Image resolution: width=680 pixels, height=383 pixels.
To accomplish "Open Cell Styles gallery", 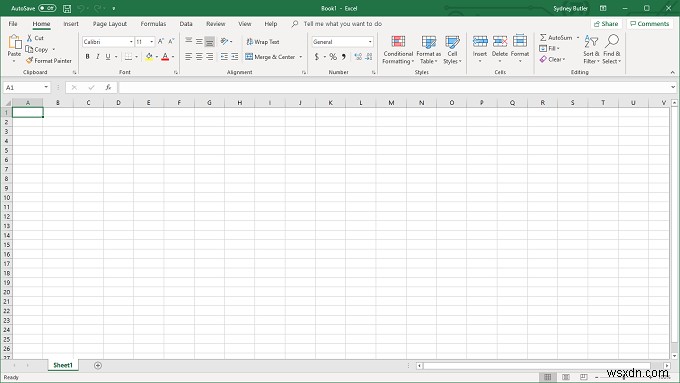I will (452, 49).
